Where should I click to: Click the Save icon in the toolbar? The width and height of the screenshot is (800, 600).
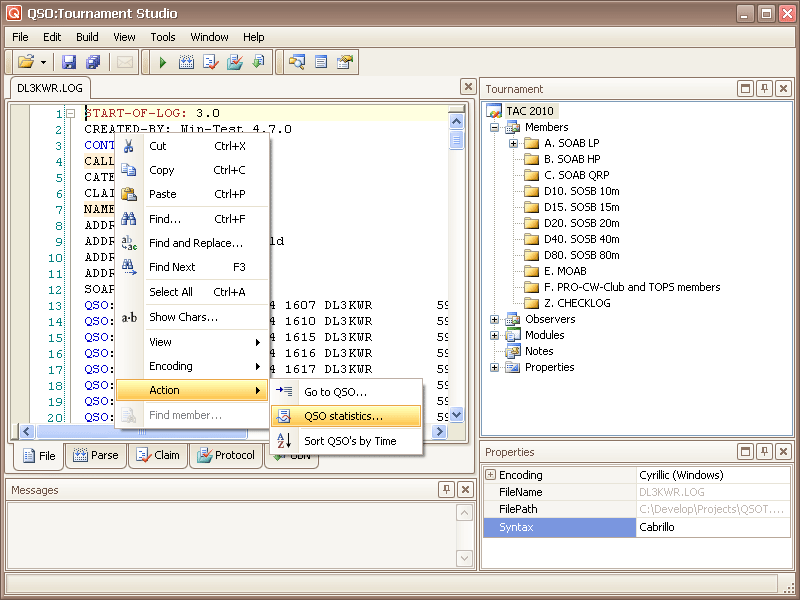[69, 62]
